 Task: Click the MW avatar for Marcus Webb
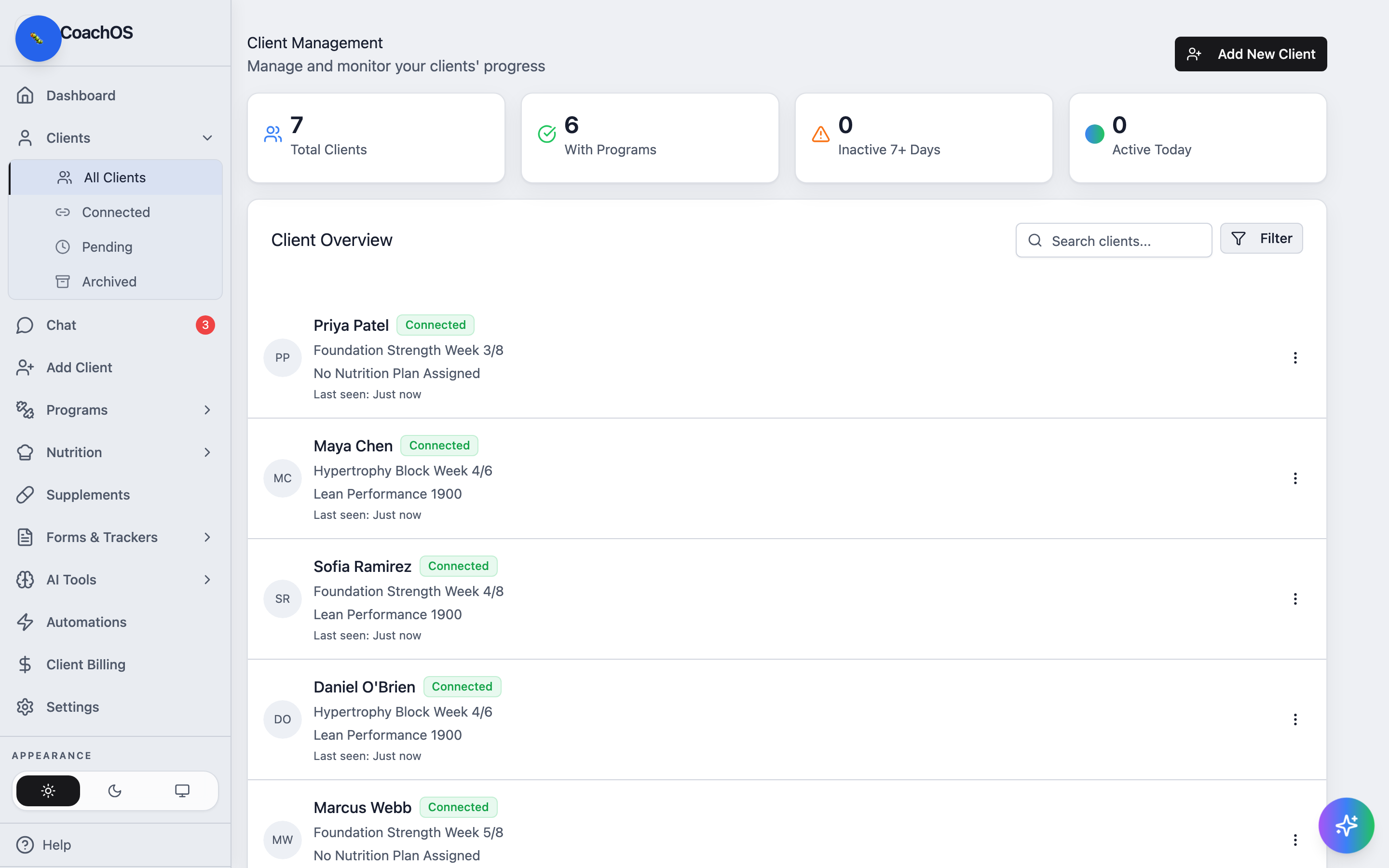[283, 840]
